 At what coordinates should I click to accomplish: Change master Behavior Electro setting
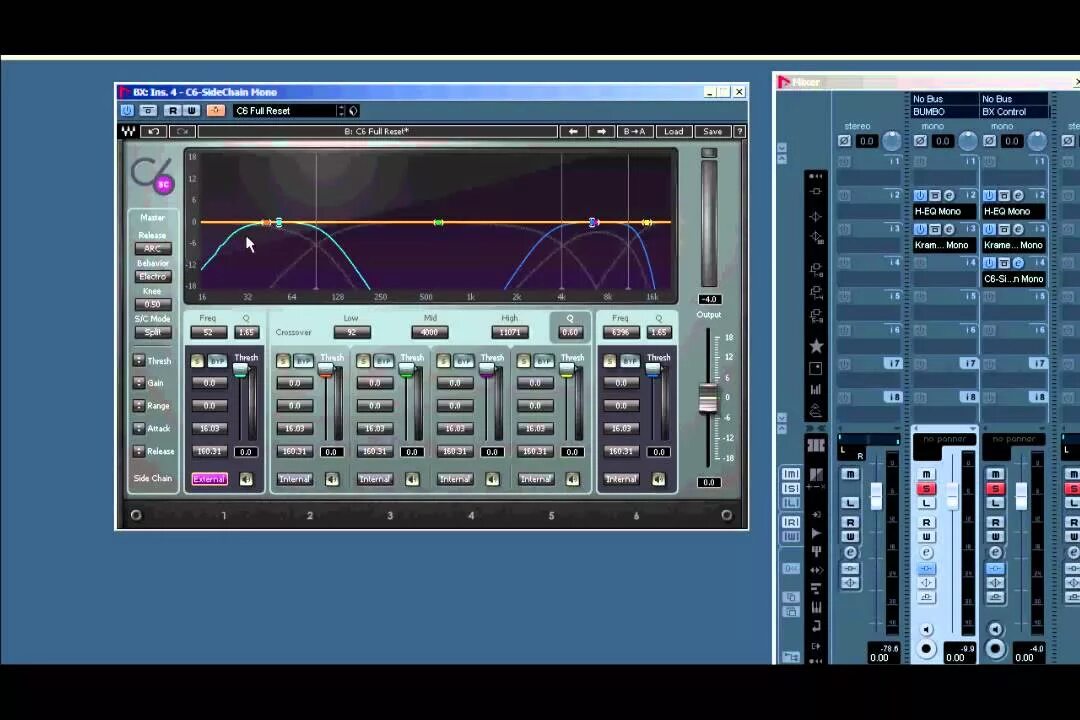[x=152, y=276]
